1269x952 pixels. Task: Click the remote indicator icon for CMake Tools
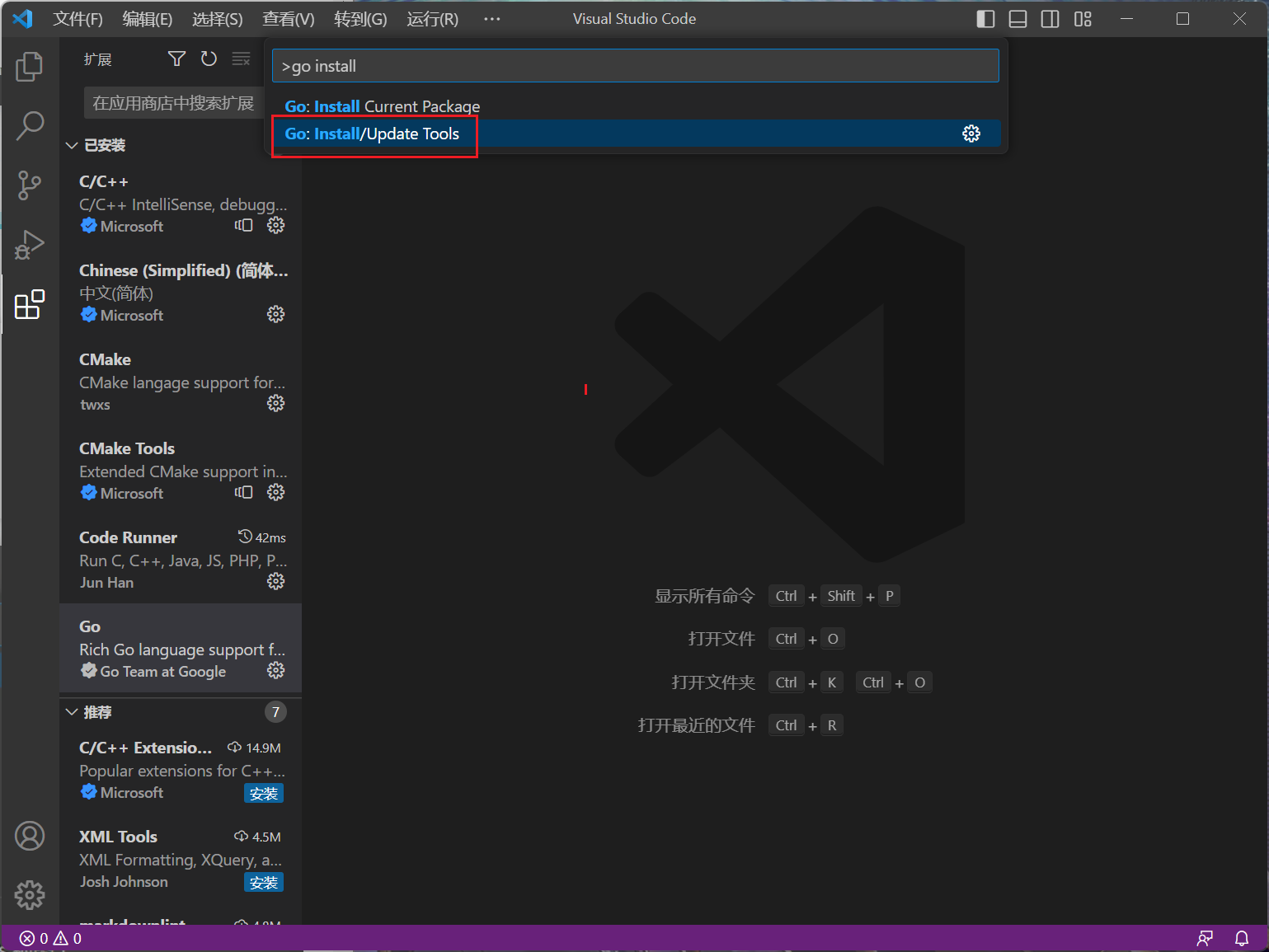pos(243,492)
